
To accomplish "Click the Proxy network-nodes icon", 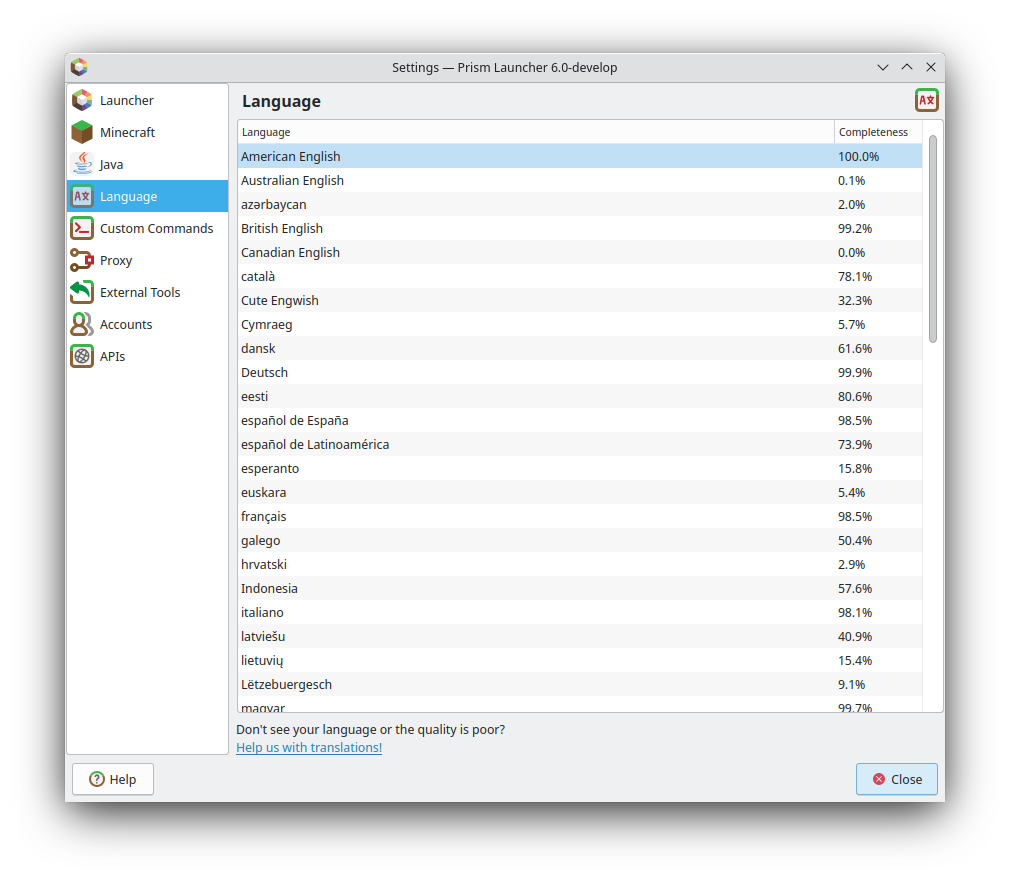I will [81, 260].
